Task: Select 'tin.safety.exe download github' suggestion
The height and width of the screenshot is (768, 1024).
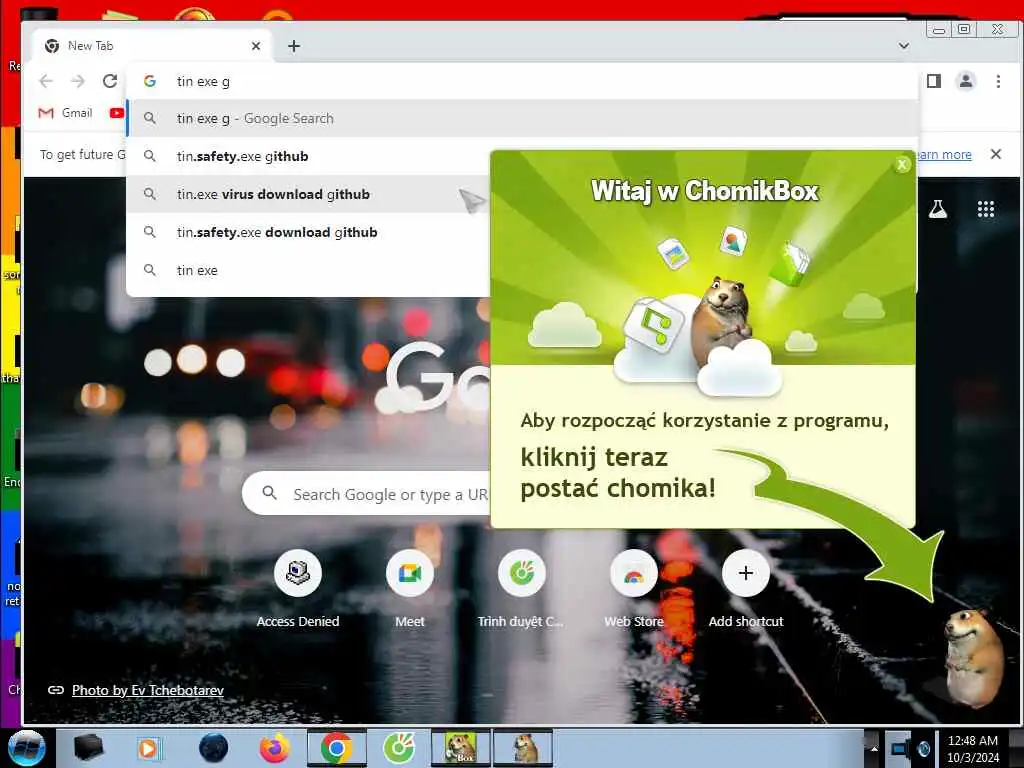Action: [x=308, y=232]
